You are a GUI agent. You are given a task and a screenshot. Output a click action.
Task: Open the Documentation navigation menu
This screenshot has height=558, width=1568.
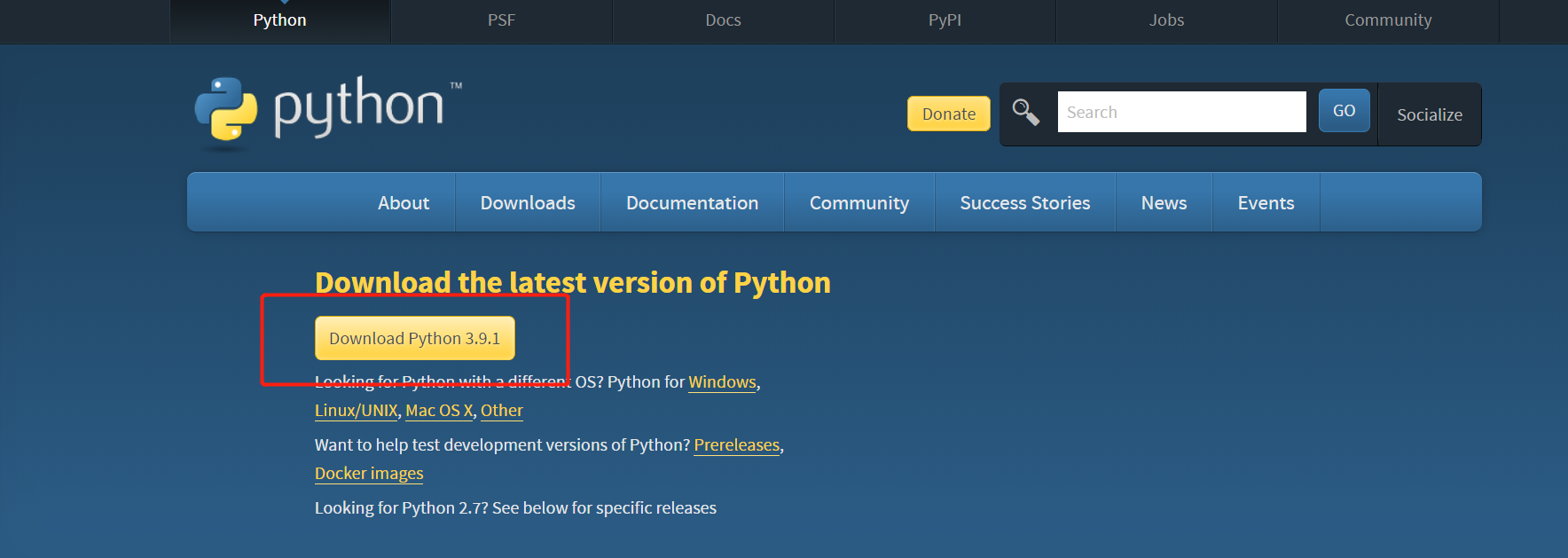coord(692,202)
